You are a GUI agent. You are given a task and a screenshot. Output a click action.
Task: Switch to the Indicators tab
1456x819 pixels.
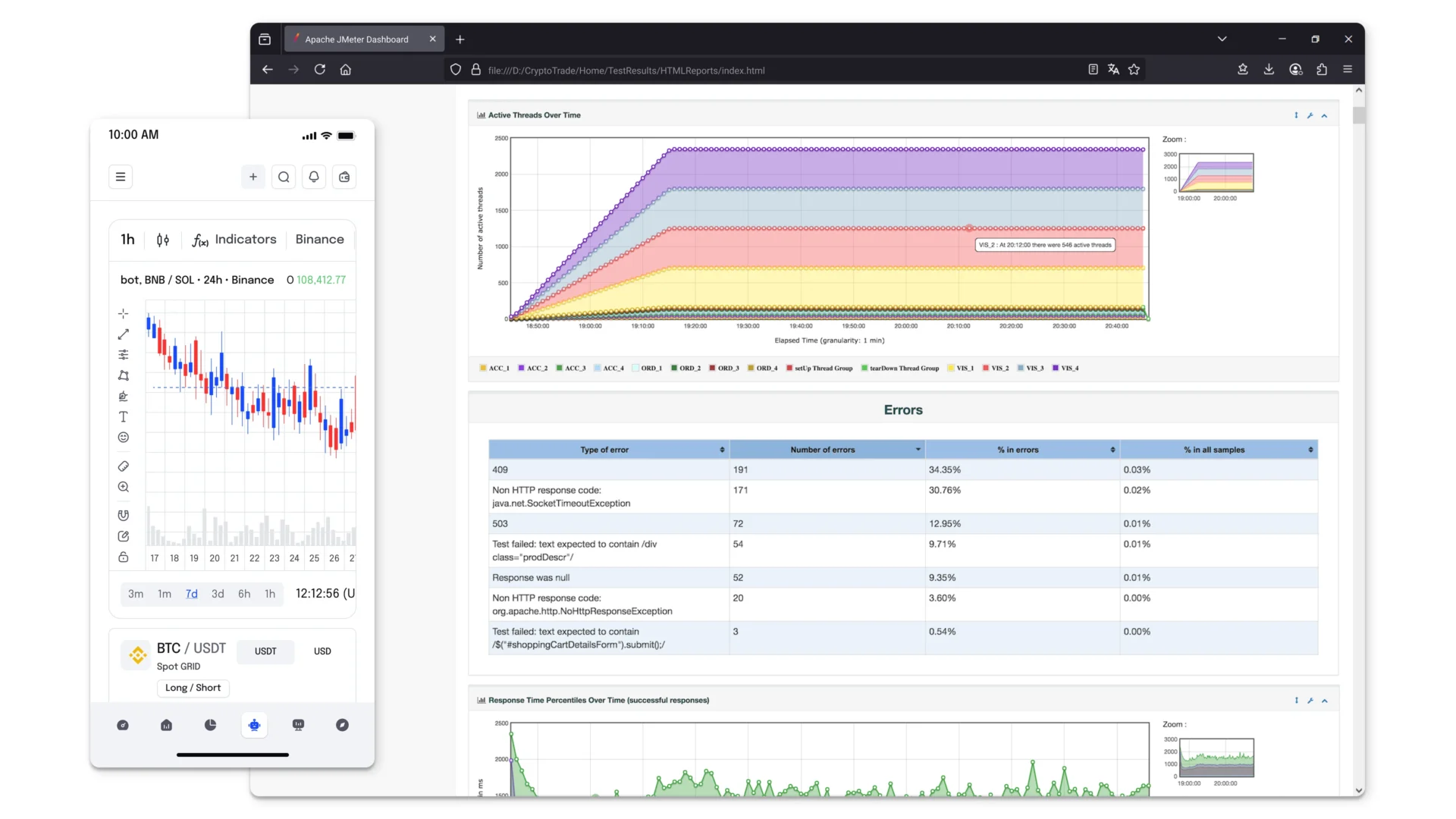pyautogui.click(x=245, y=239)
